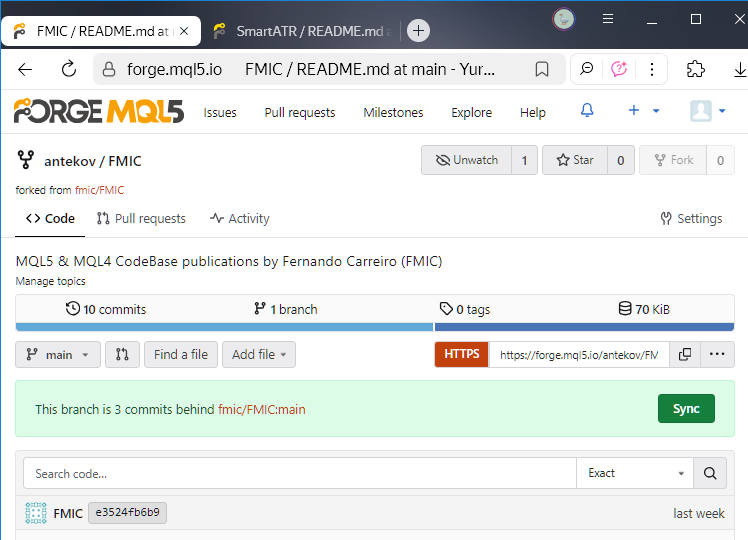Open the fmic/FMIC:main upstream link

261,409
